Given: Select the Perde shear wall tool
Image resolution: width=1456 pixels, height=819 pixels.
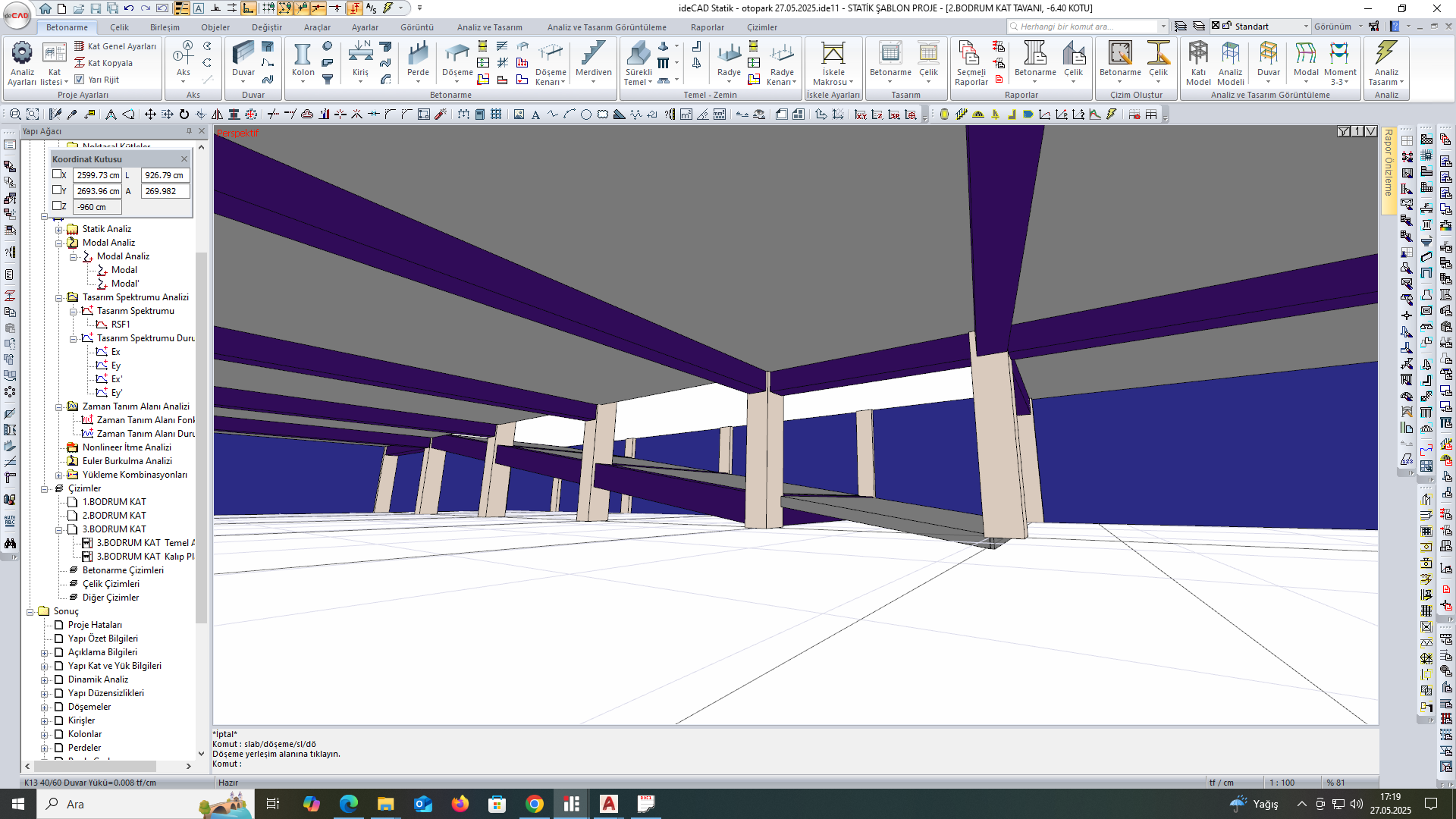Looking at the screenshot, I should coord(418,61).
